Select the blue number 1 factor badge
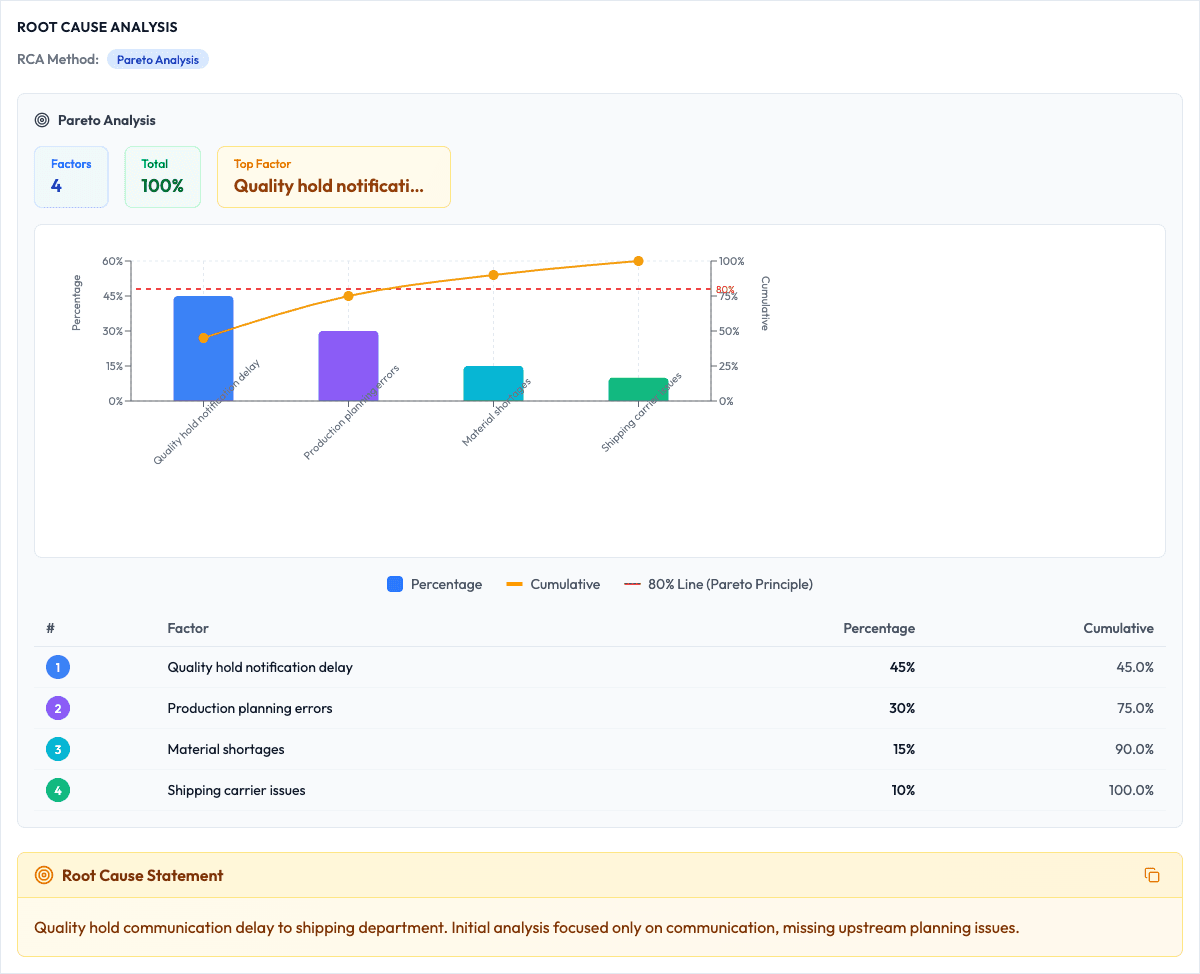 58,667
